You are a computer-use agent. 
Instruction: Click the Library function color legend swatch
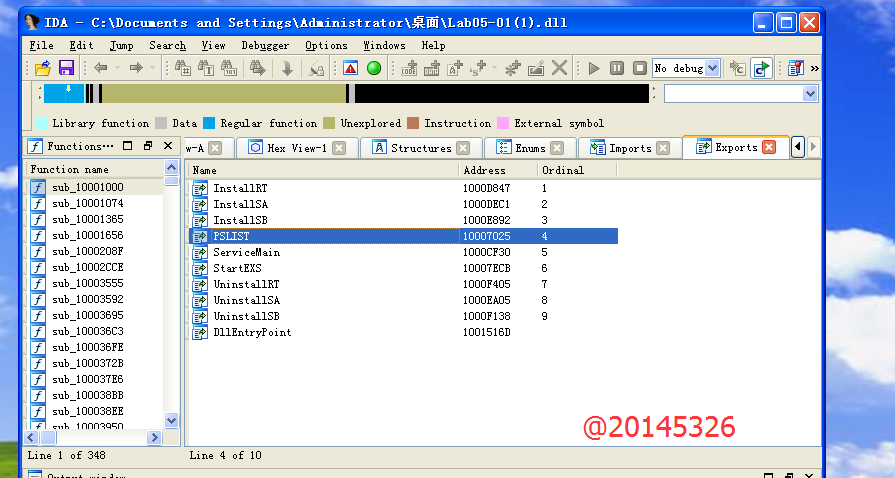pos(41,123)
